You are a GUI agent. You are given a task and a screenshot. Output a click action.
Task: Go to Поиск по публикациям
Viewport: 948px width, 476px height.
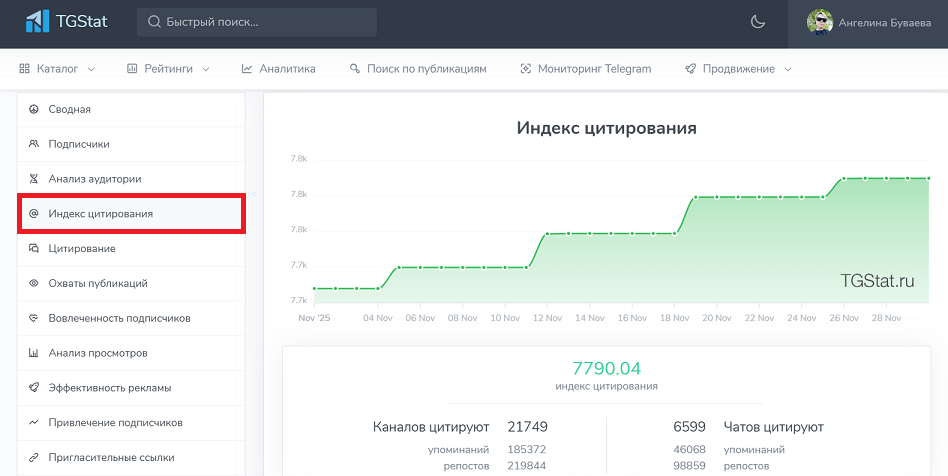[x=418, y=69]
